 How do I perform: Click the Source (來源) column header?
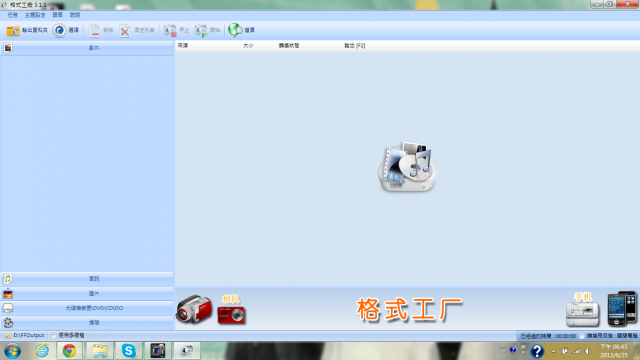click(x=208, y=46)
